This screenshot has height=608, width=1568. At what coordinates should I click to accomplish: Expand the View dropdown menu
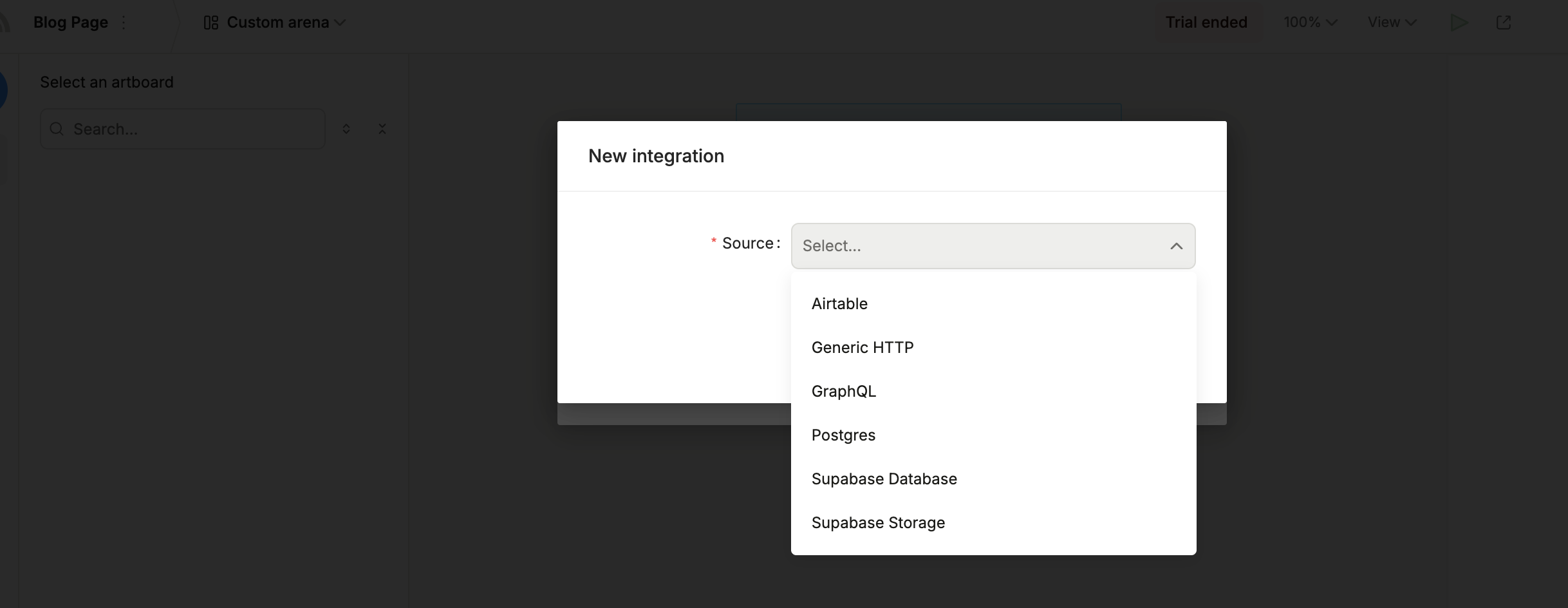click(1392, 23)
